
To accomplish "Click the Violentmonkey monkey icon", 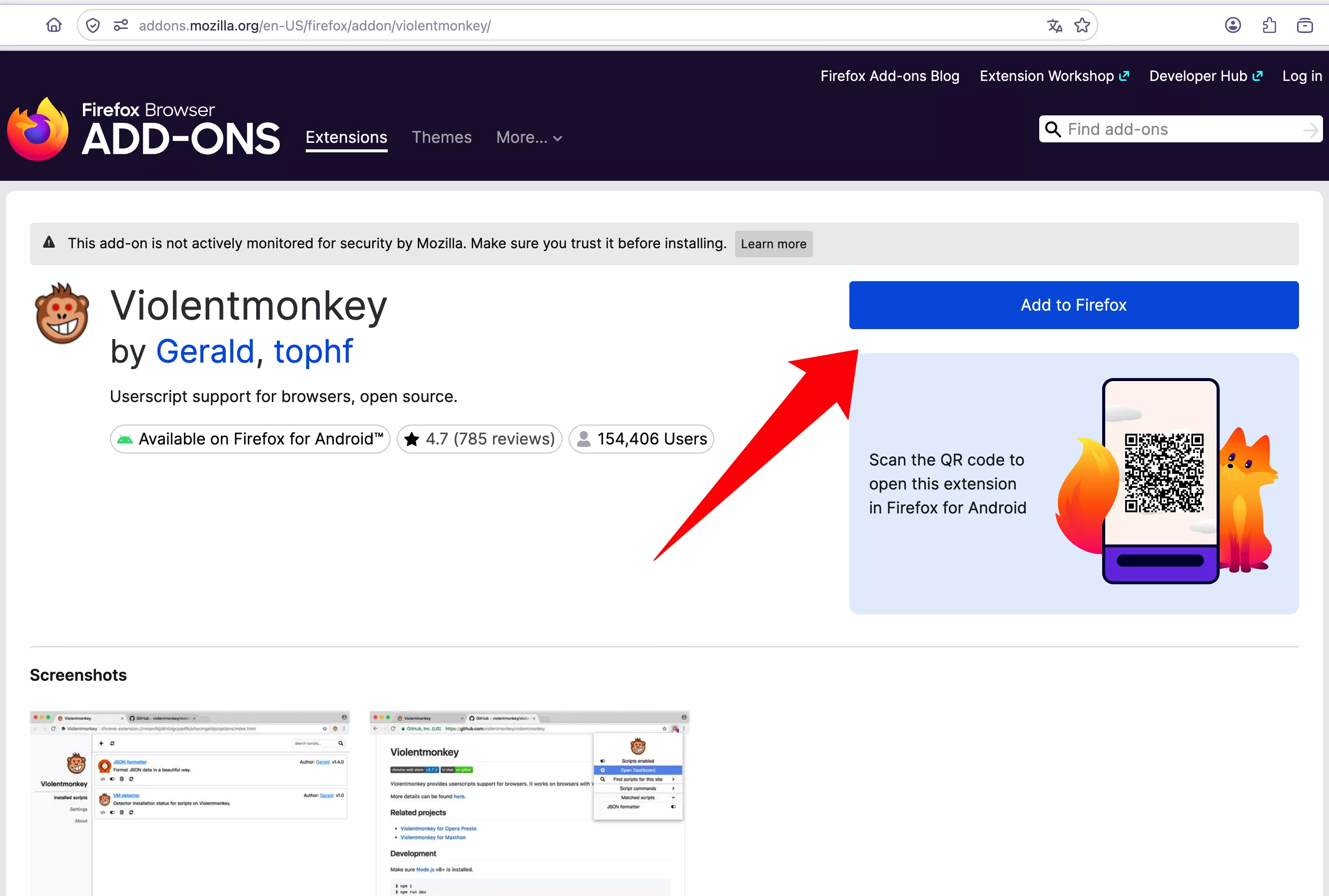I will 62,313.
